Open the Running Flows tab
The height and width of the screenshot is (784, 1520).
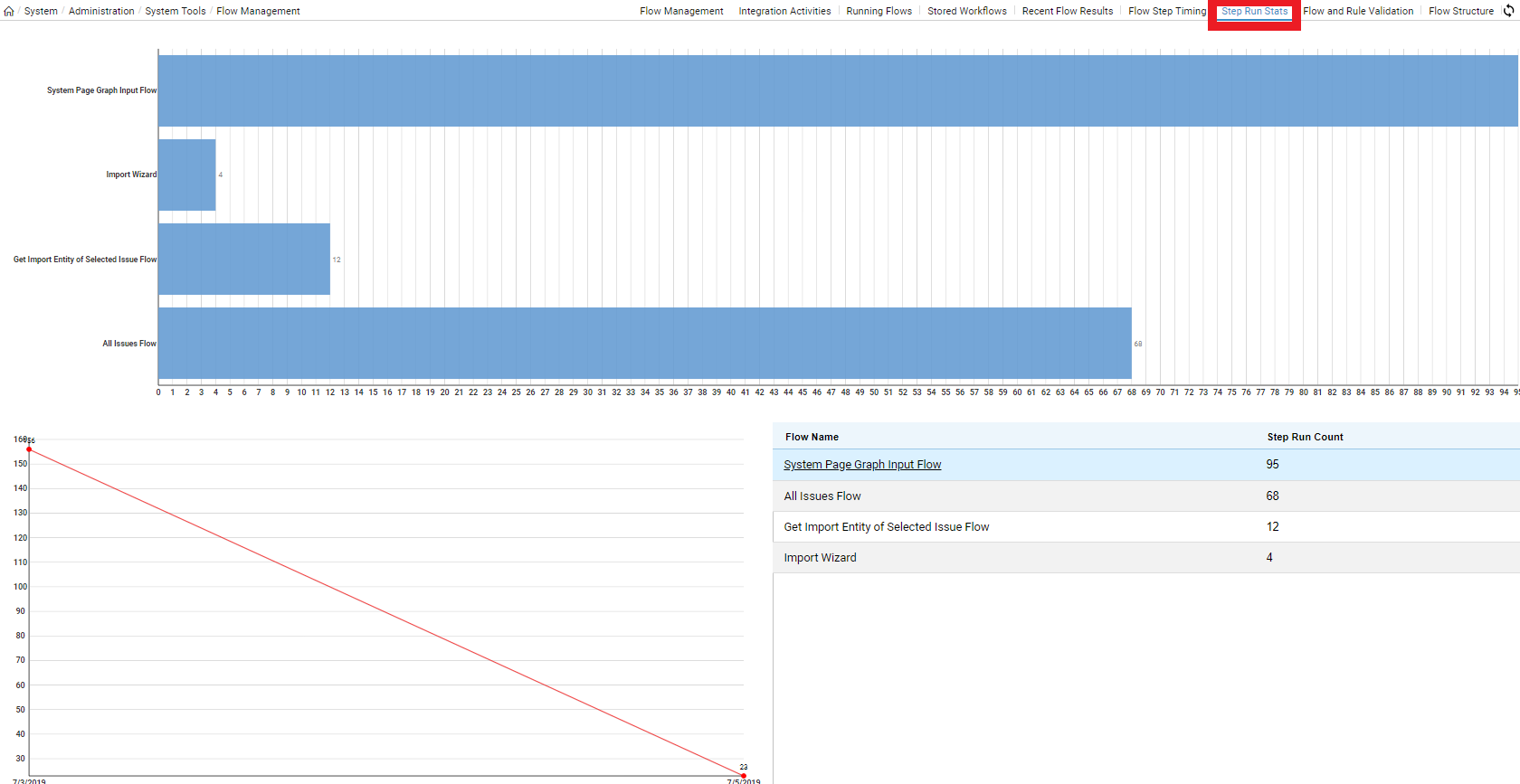click(879, 11)
